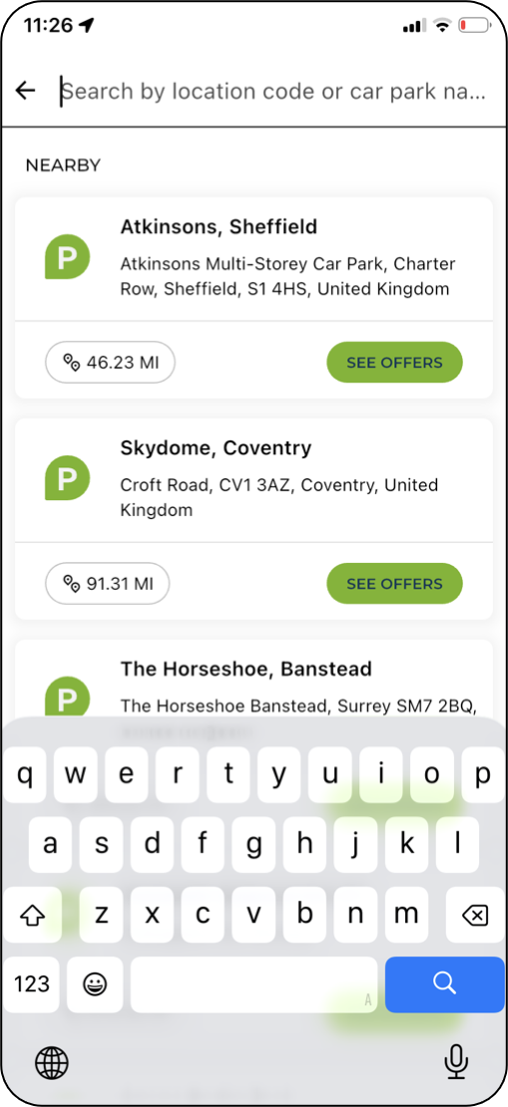Tap the letter q key
Viewport: 508px width, 1107px height.
click(x=25, y=776)
